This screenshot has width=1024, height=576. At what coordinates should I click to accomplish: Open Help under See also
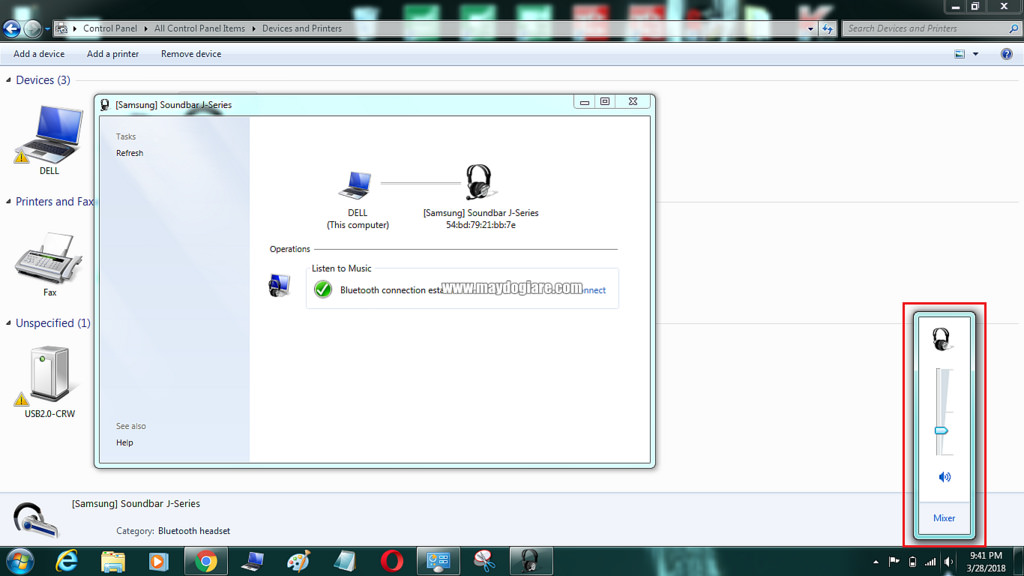click(x=125, y=443)
